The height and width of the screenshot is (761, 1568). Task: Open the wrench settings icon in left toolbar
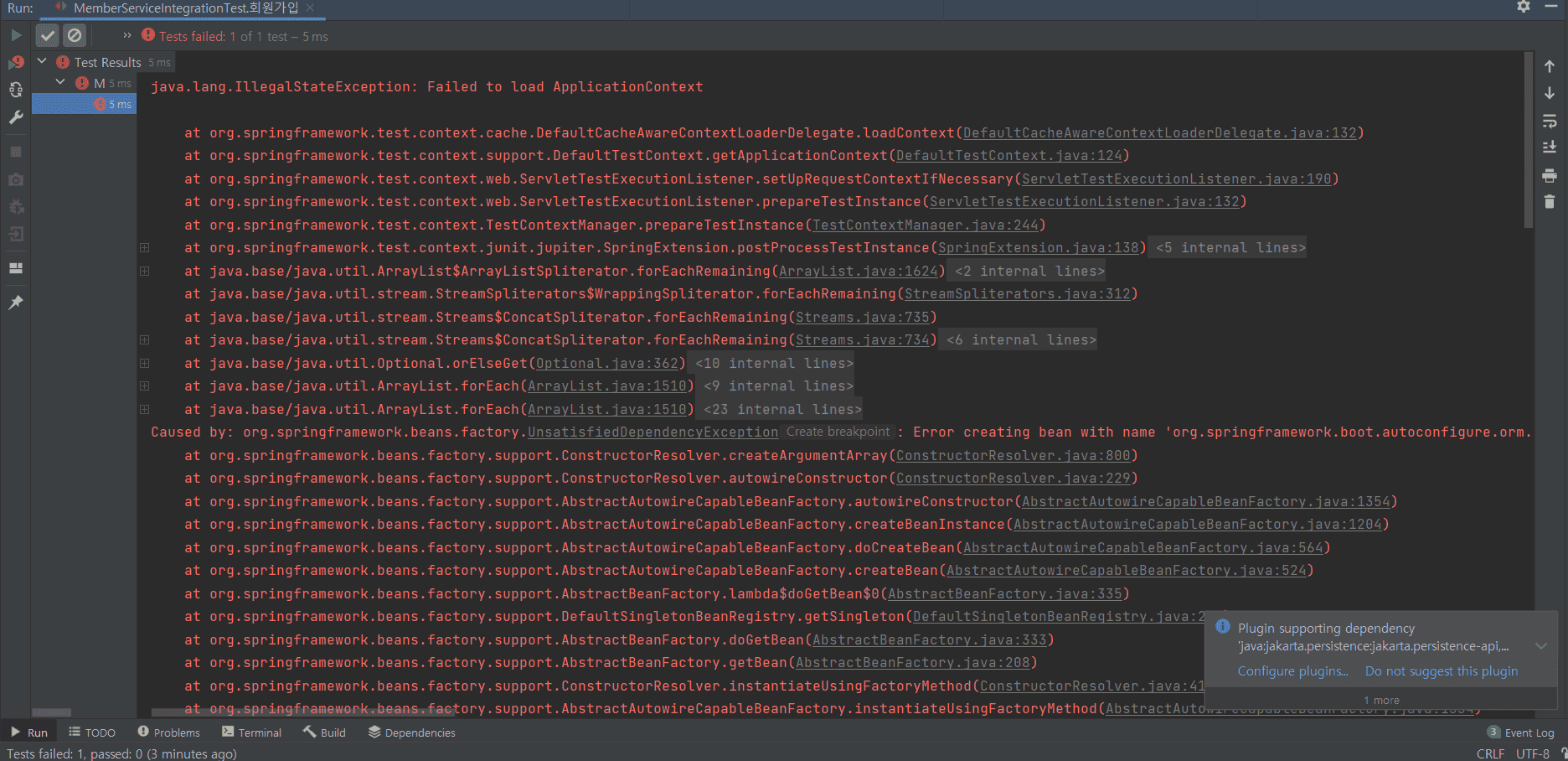tap(16, 117)
